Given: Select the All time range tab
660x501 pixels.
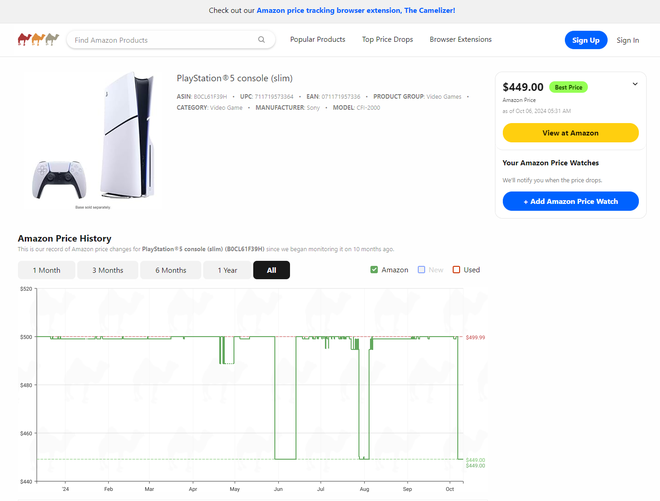Looking at the screenshot, I should click(271, 270).
